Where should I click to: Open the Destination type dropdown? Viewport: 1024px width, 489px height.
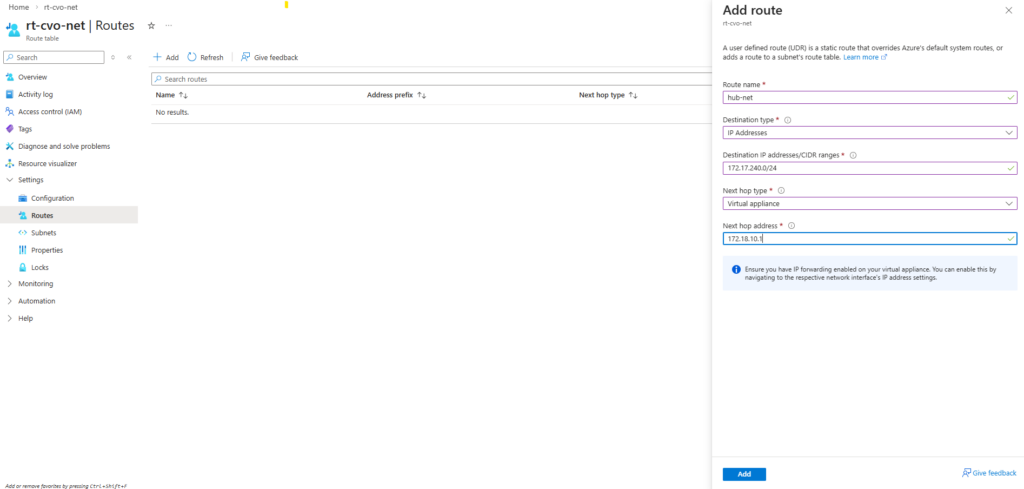coord(870,133)
